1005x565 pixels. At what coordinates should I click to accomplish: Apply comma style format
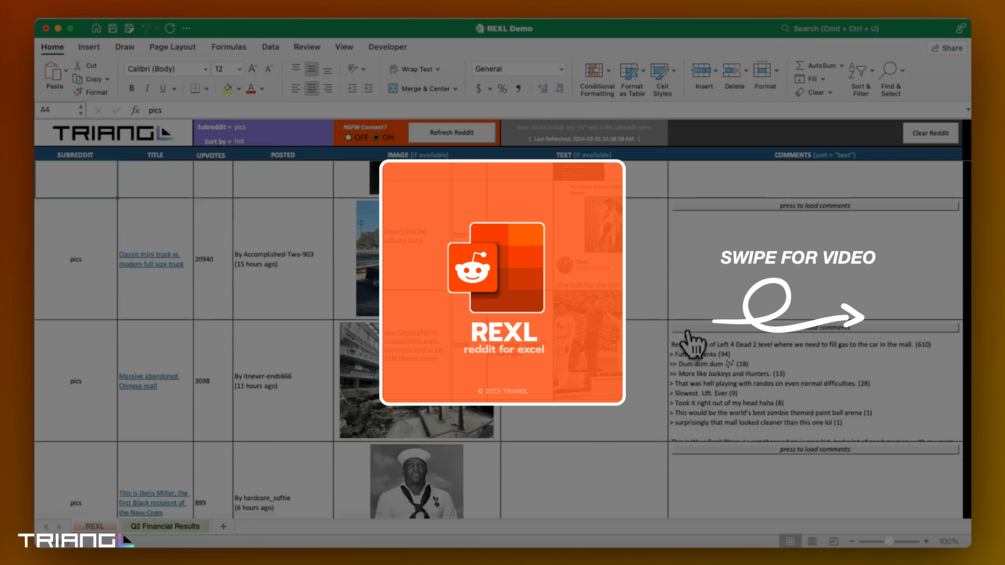point(519,88)
